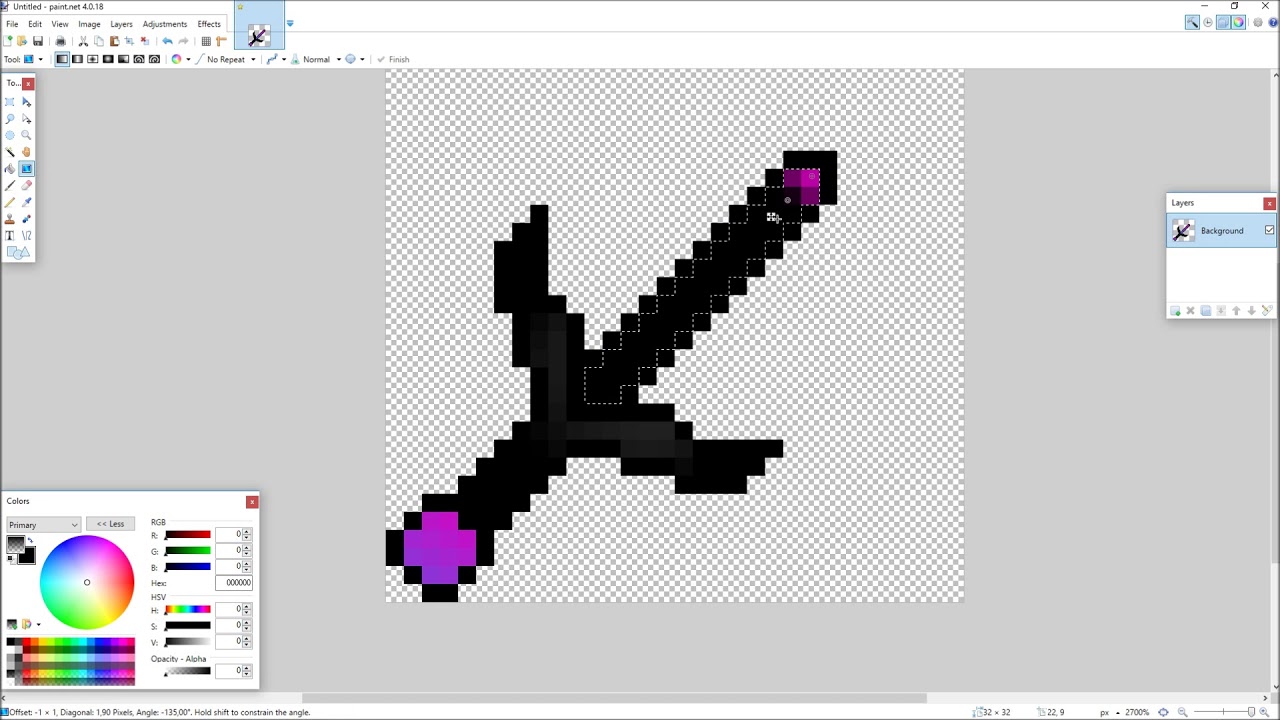Choose the Linear gradient style

[x=62, y=59]
